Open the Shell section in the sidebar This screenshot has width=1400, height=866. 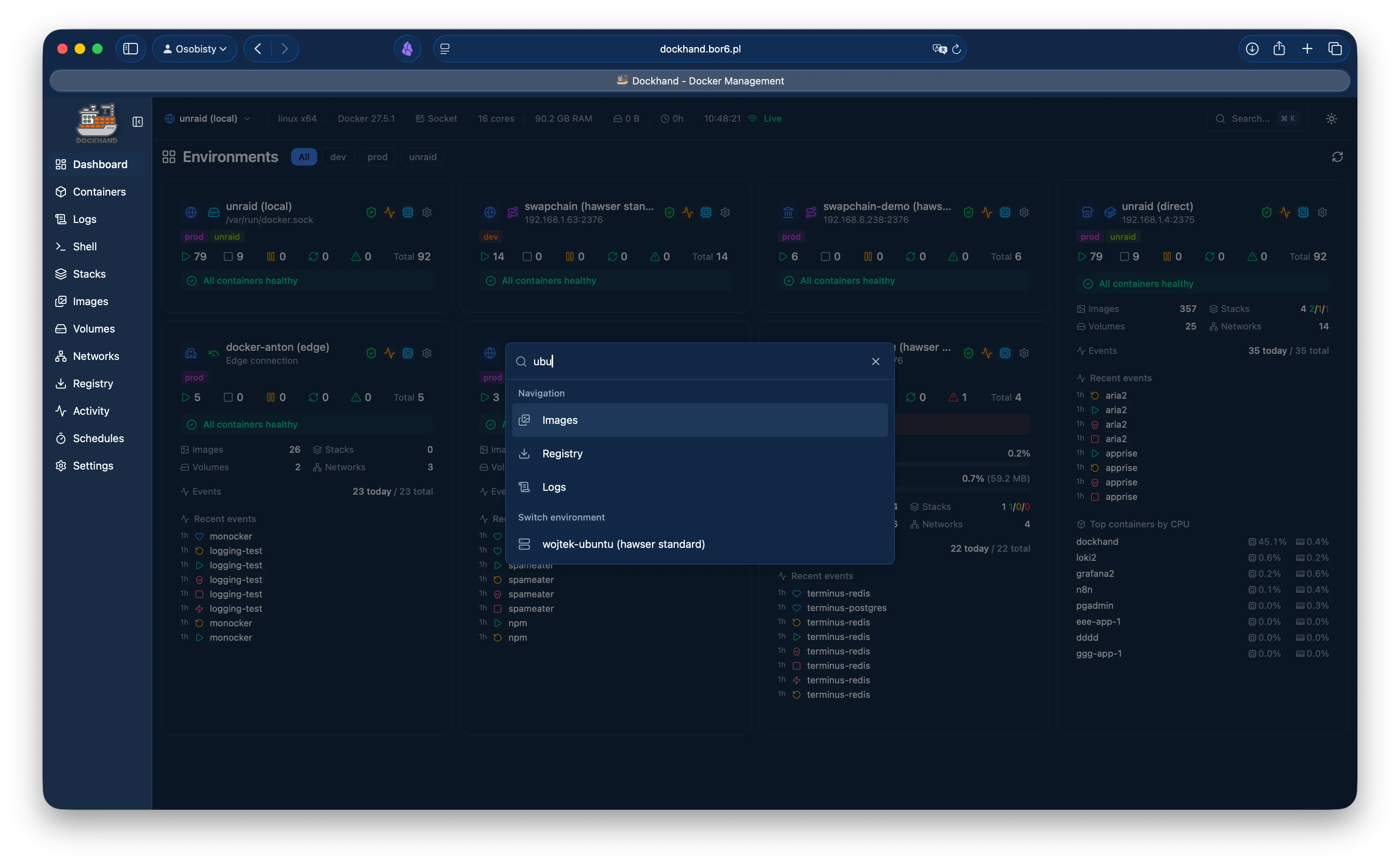click(x=85, y=246)
